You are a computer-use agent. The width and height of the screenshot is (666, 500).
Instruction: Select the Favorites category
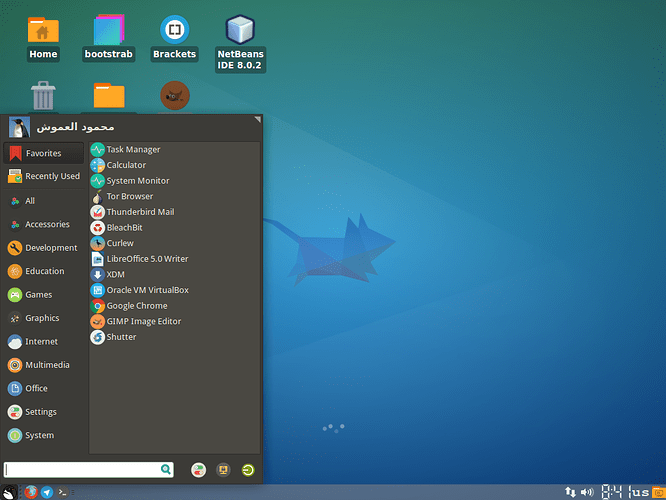tap(43, 153)
